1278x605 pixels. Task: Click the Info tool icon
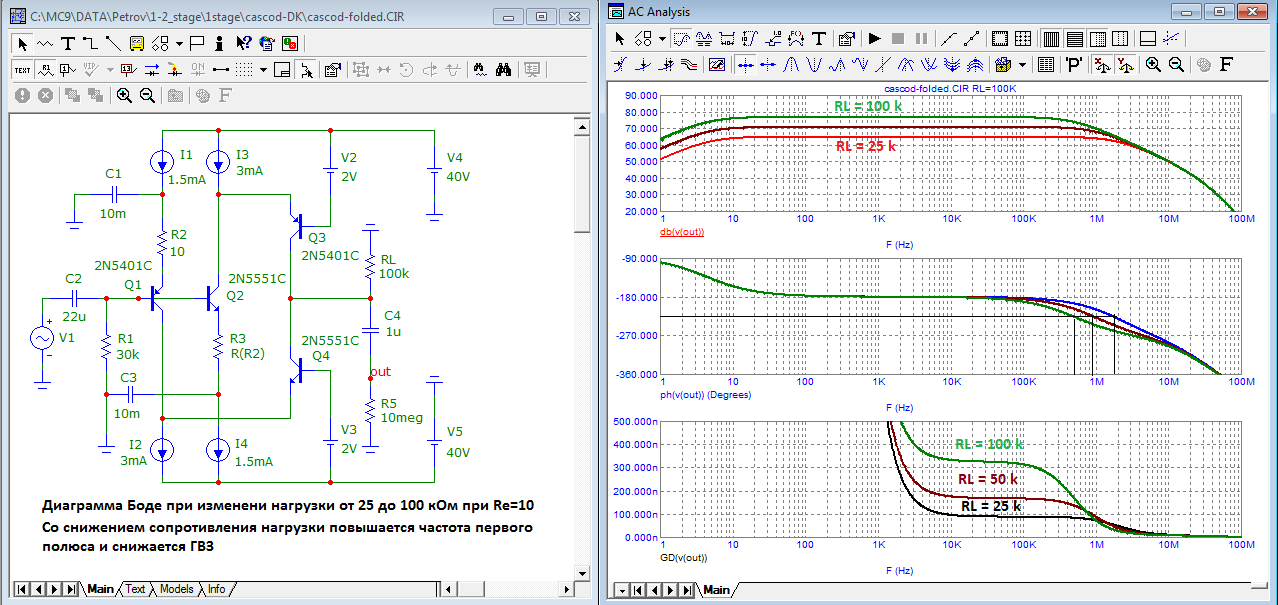219,43
